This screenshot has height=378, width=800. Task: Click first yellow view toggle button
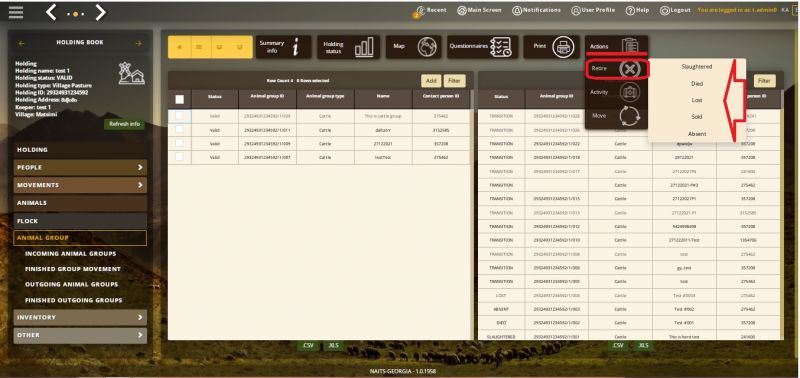(179, 47)
